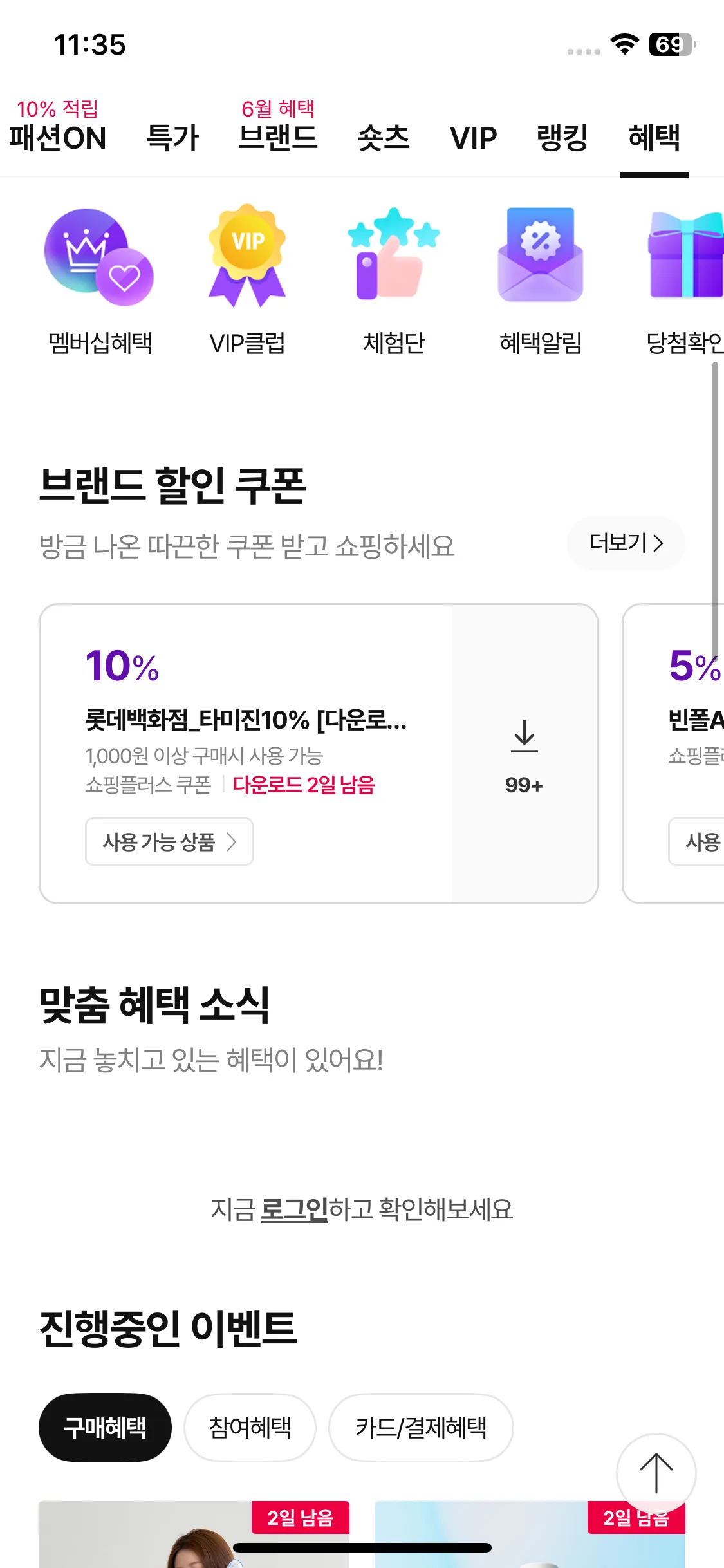The width and height of the screenshot is (724, 1568).
Task: Select the 참여혜택 filter chip
Action: click(x=250, y=1428)
